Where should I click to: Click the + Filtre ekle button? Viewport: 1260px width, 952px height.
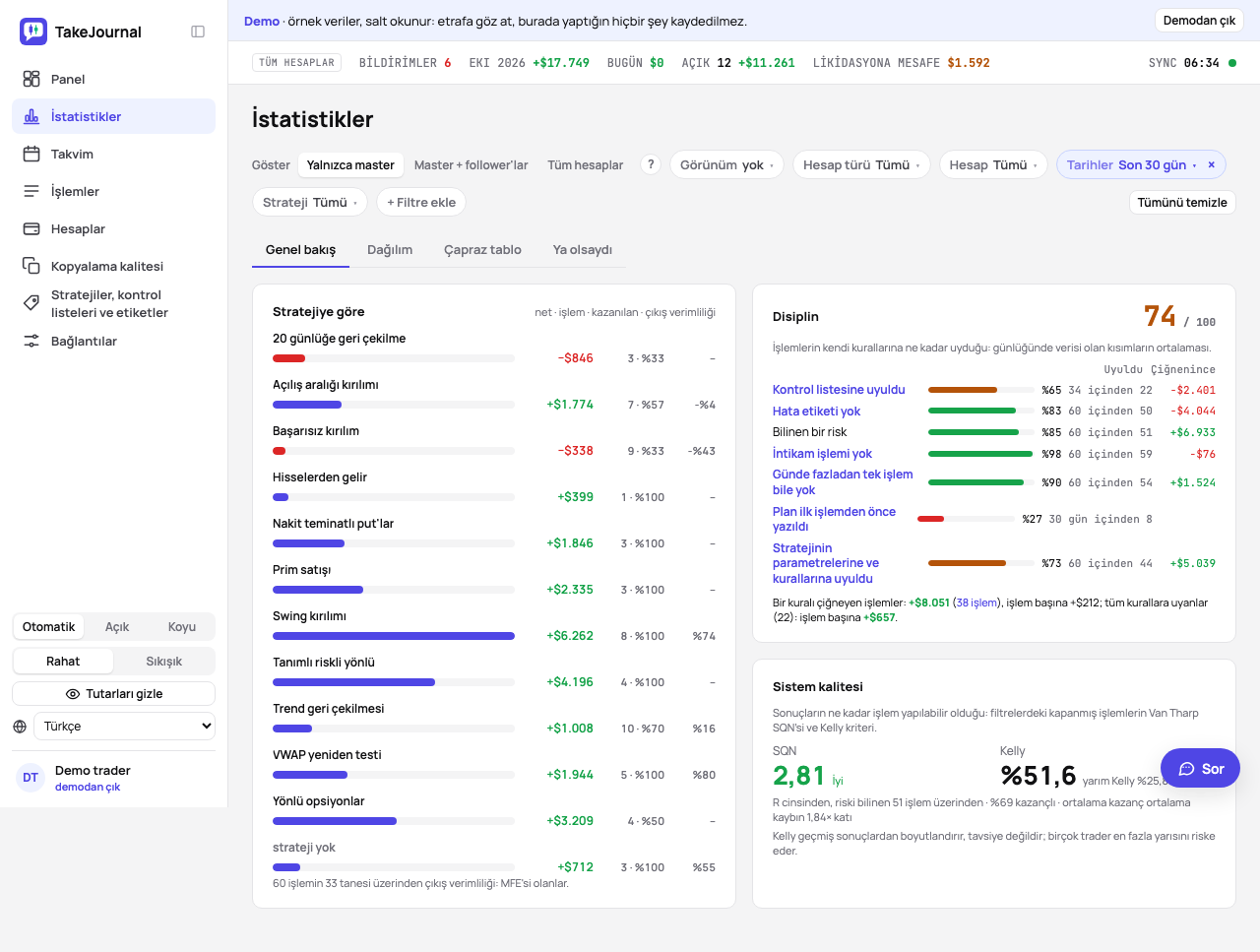pos(421,202)
